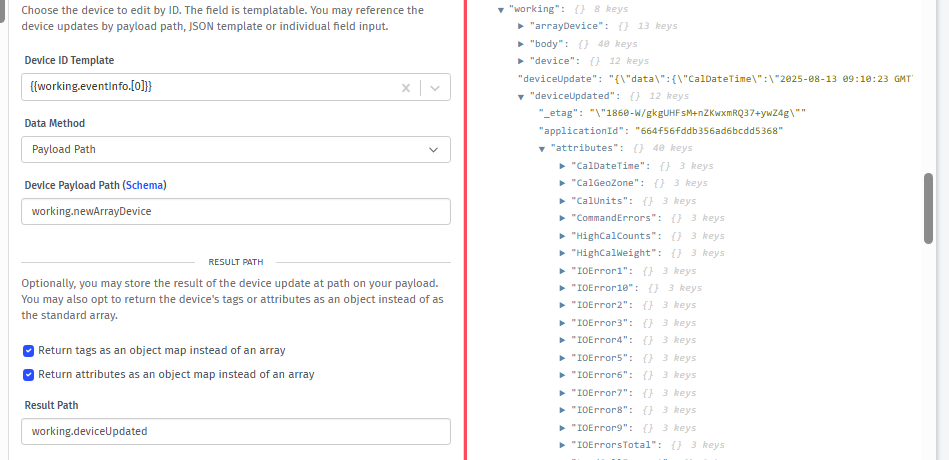The image size is (949, 460).
Task: Toggle Return tags as object map checkbox
Action: [x=29, y=351]
